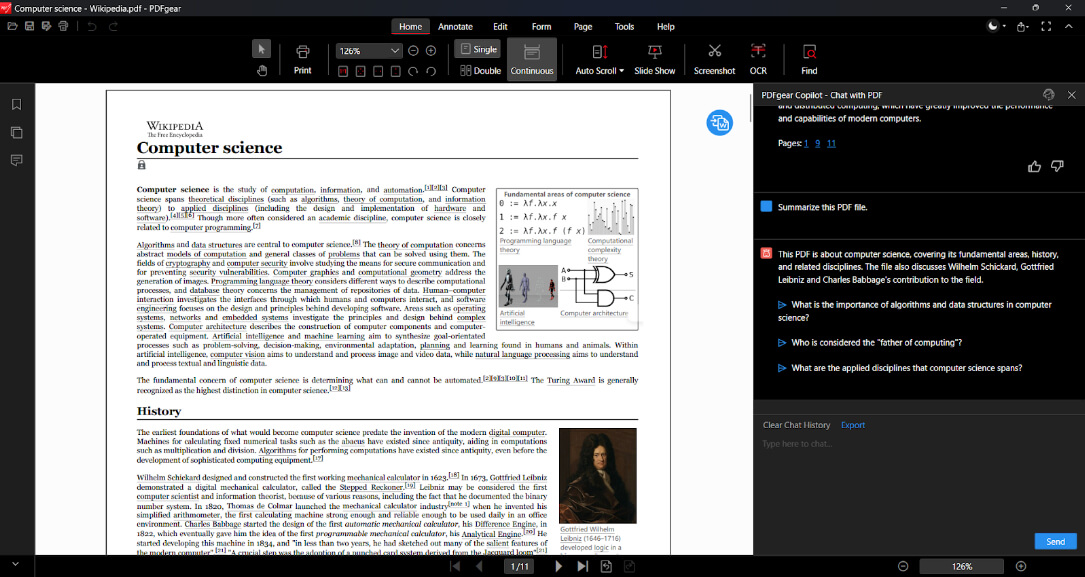The height and width of the screenshot is (577, 1085).
Task: Click the Fit Page icon
Action: (361, 71)
